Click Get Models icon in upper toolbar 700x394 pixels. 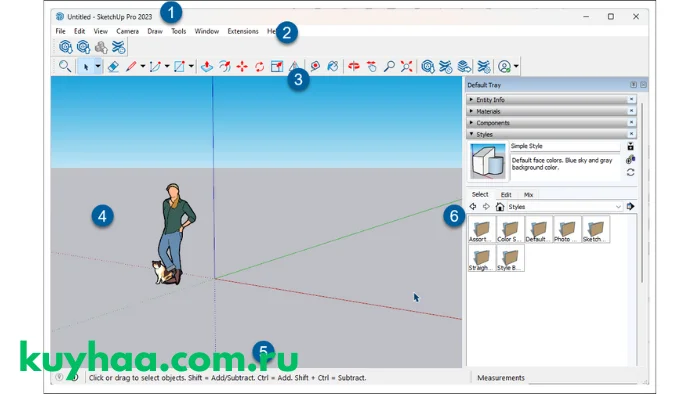coord(66,47)
